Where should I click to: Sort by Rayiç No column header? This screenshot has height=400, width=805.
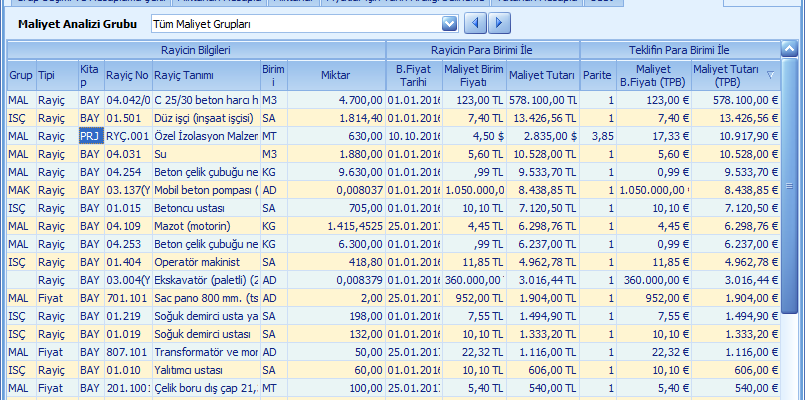click(x=127, y=75)
